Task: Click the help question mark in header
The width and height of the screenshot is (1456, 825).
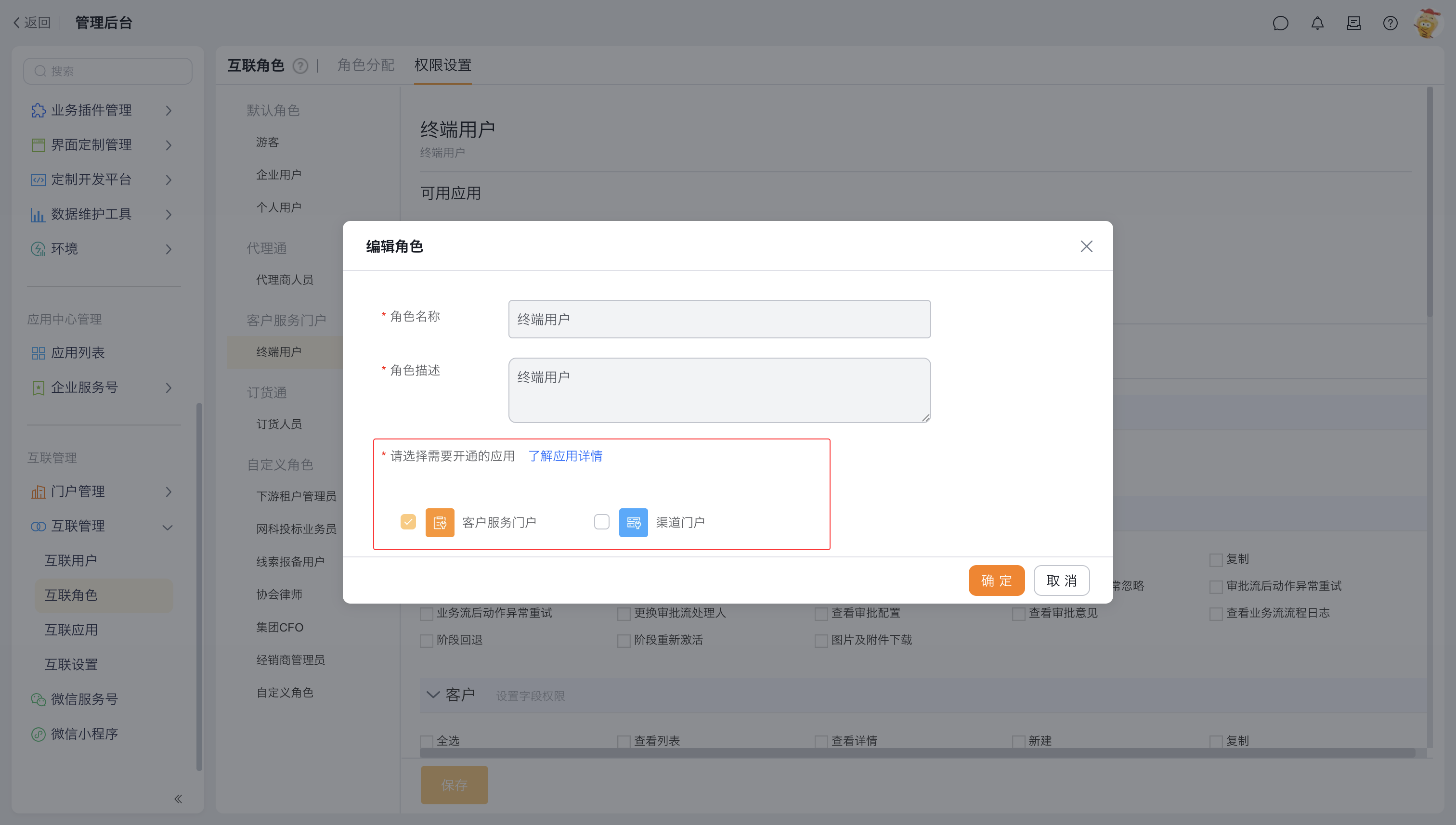Action: point(1390,23)
